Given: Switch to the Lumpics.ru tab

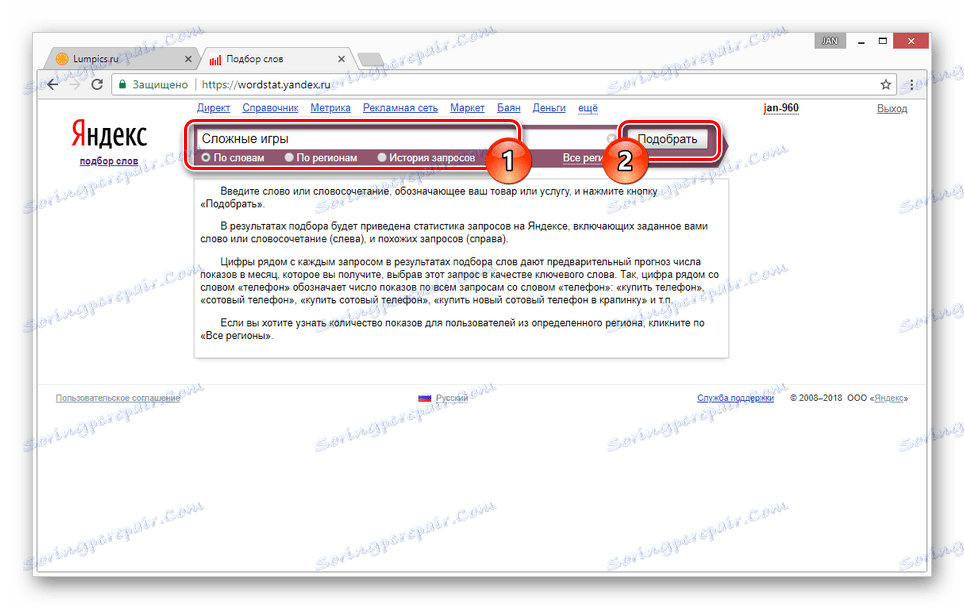Looking at the screenshot, I should click(x=122, y=59).
